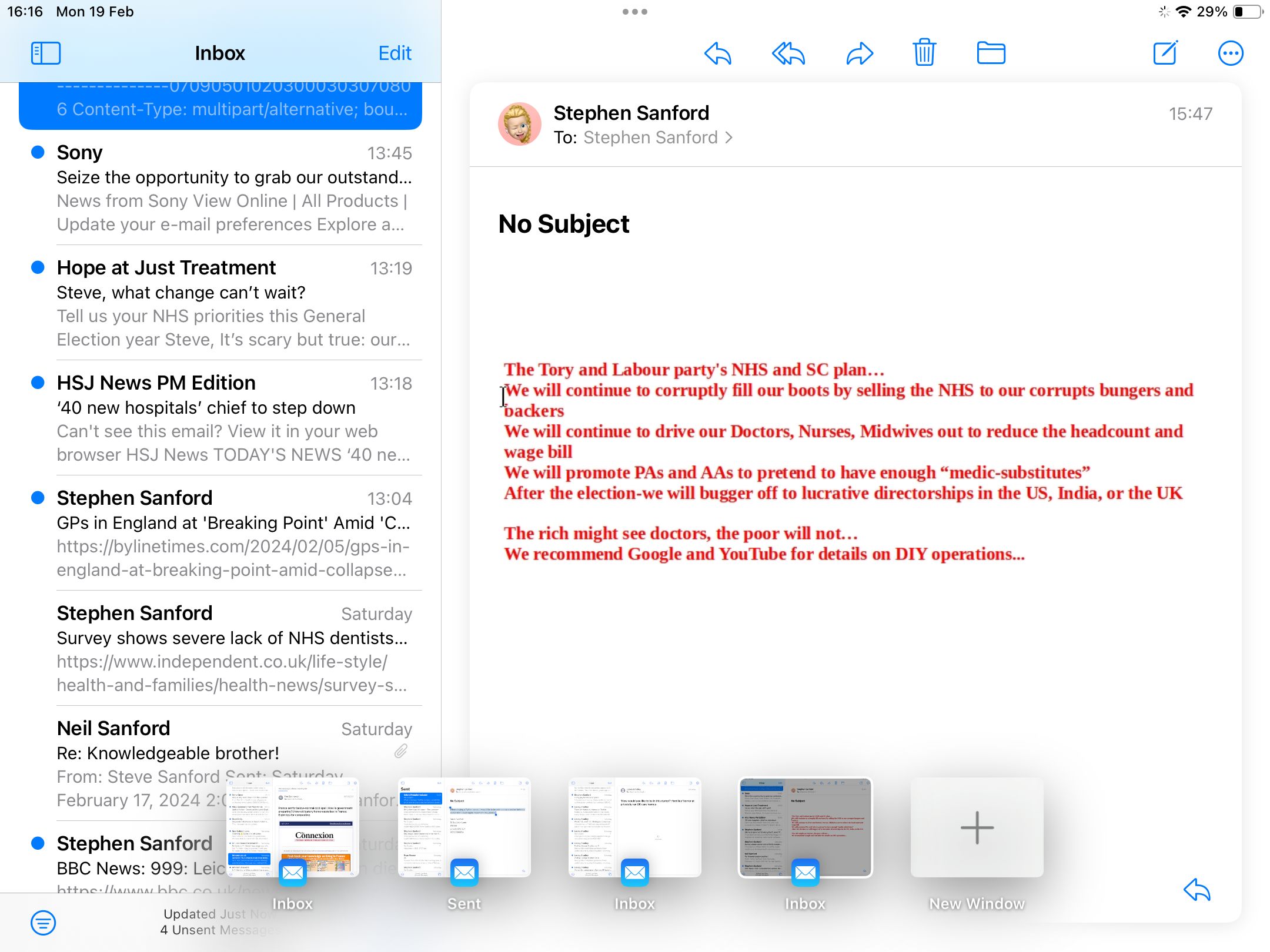Tap the 'The rich might see doctors' line

click(681, 534)
